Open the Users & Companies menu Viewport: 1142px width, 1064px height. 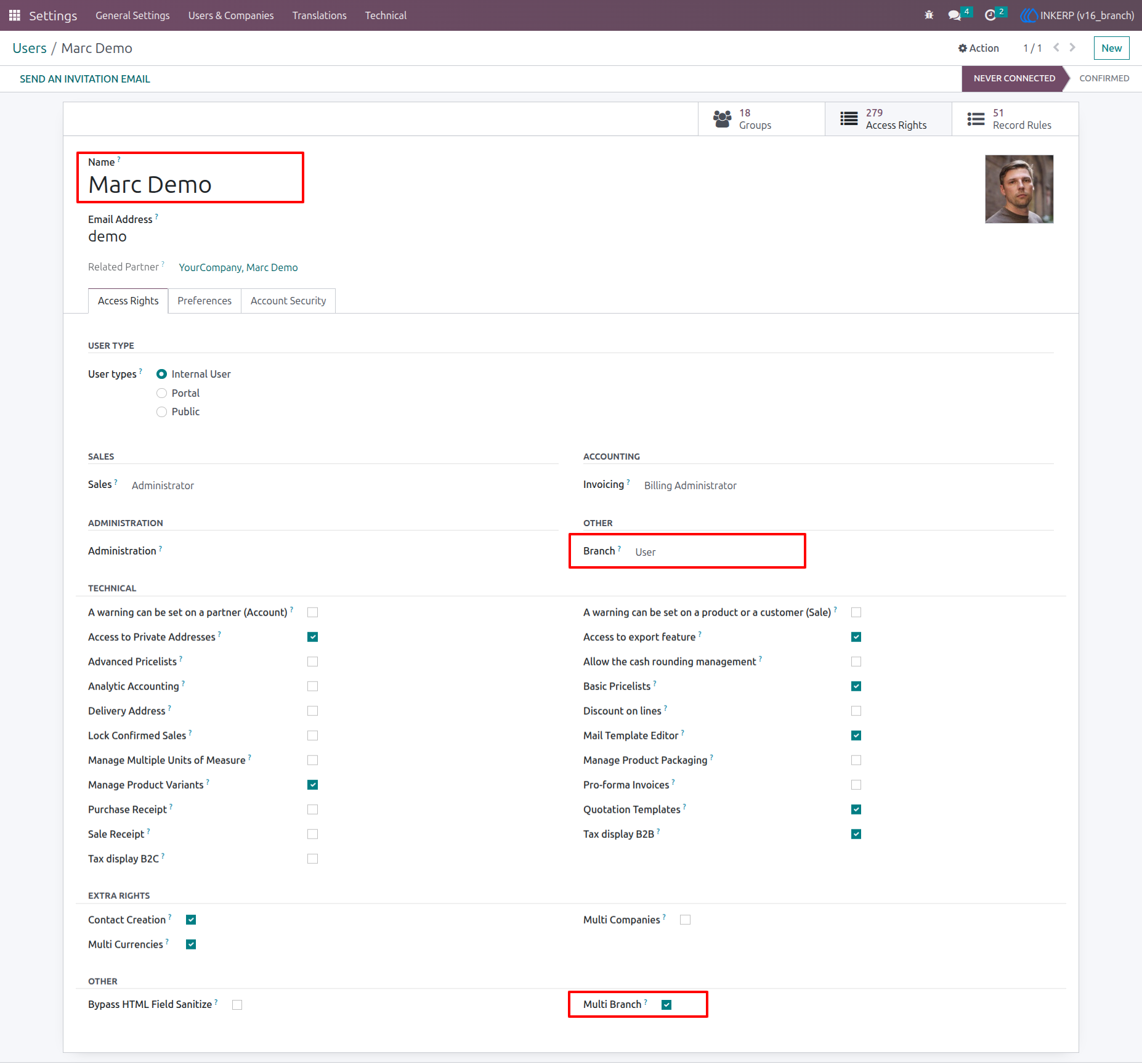(x=231, y=15)
